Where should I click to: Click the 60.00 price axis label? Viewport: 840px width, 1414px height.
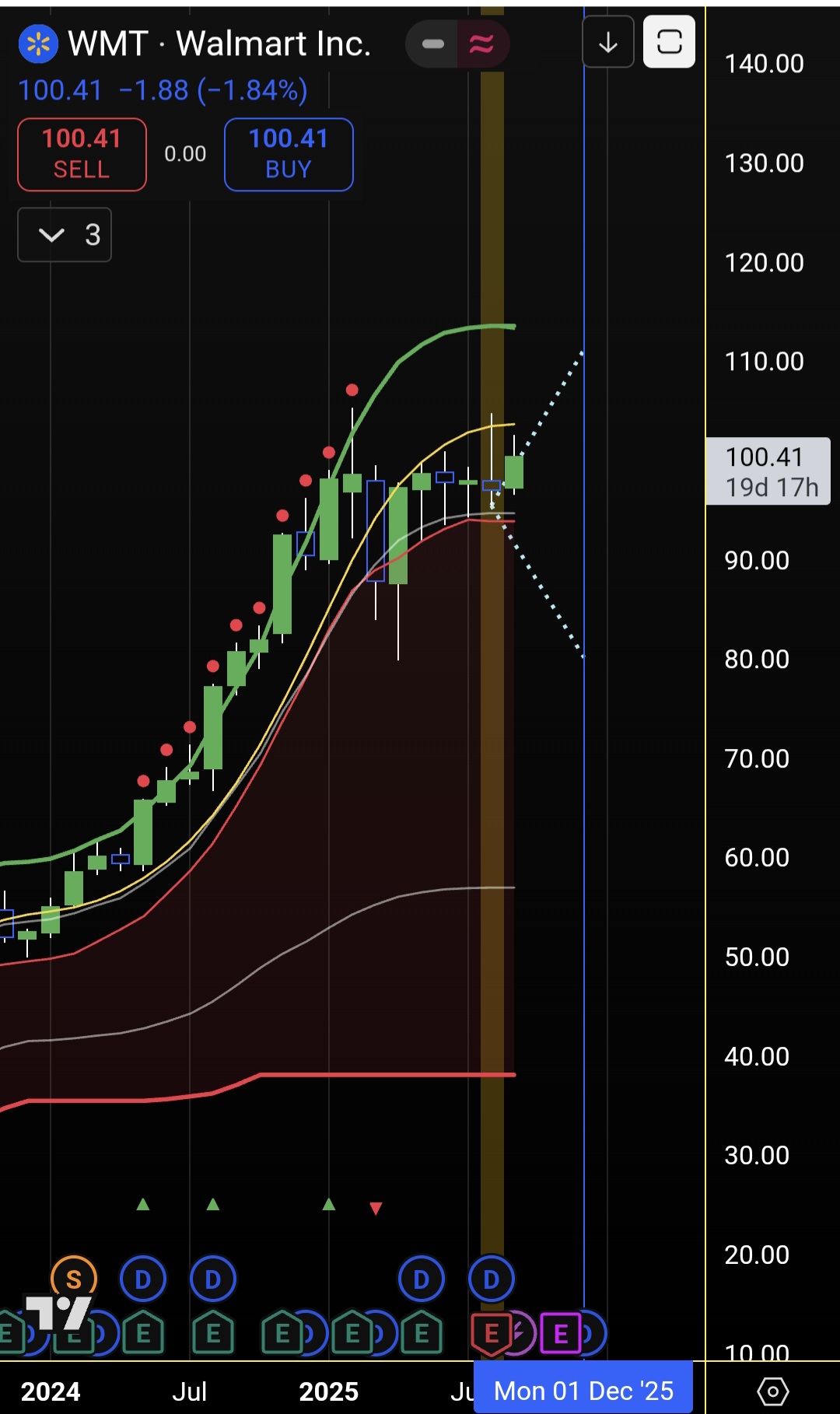pyautogui.click(x=757, y=858)
